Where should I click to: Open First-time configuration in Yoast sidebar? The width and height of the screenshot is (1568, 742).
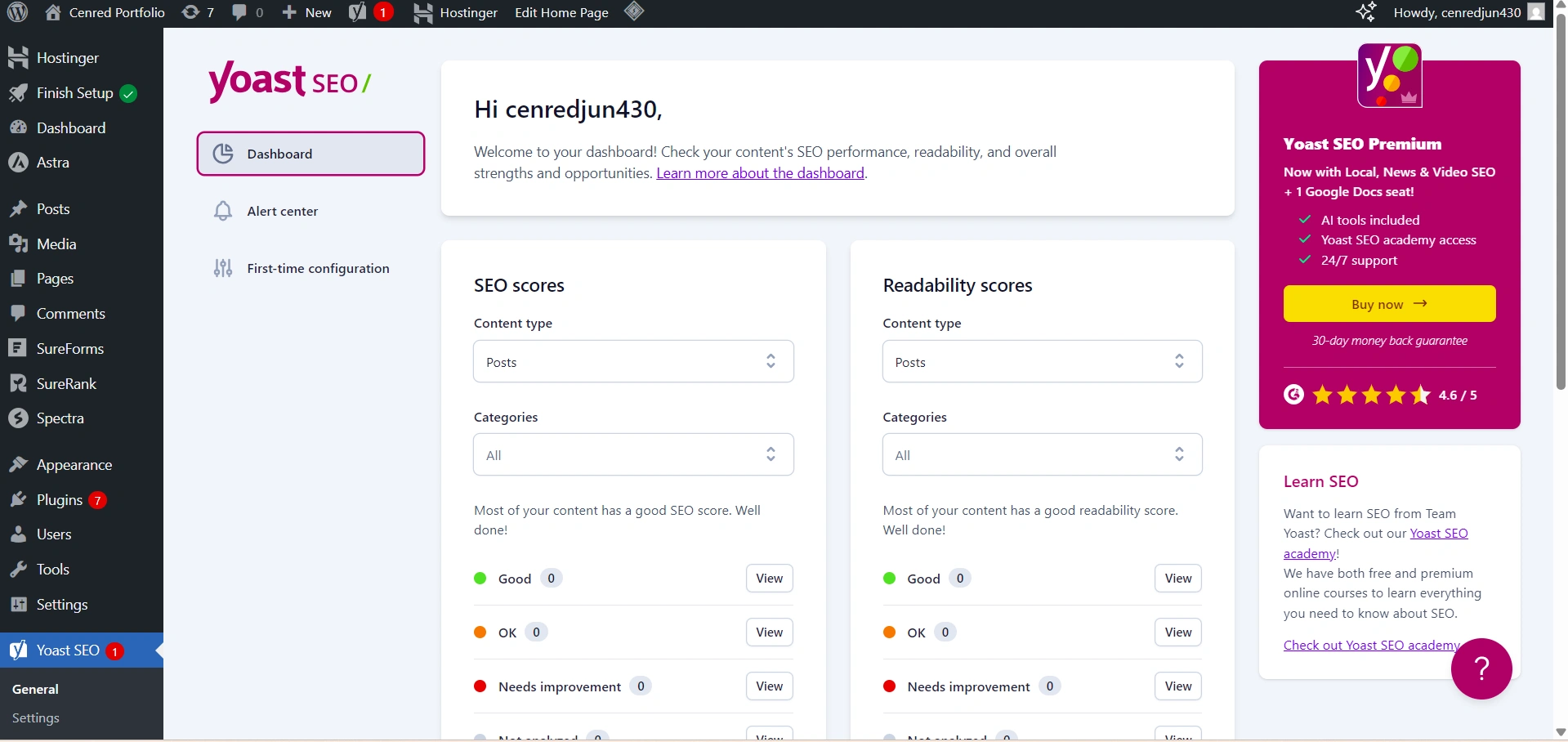(318, 268)
